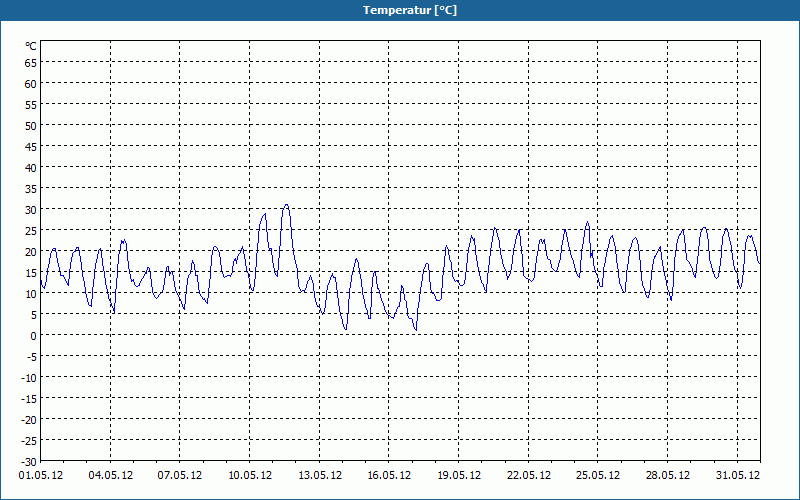
Task: Select the 22.05.12 date label
Action: [529, 476]
